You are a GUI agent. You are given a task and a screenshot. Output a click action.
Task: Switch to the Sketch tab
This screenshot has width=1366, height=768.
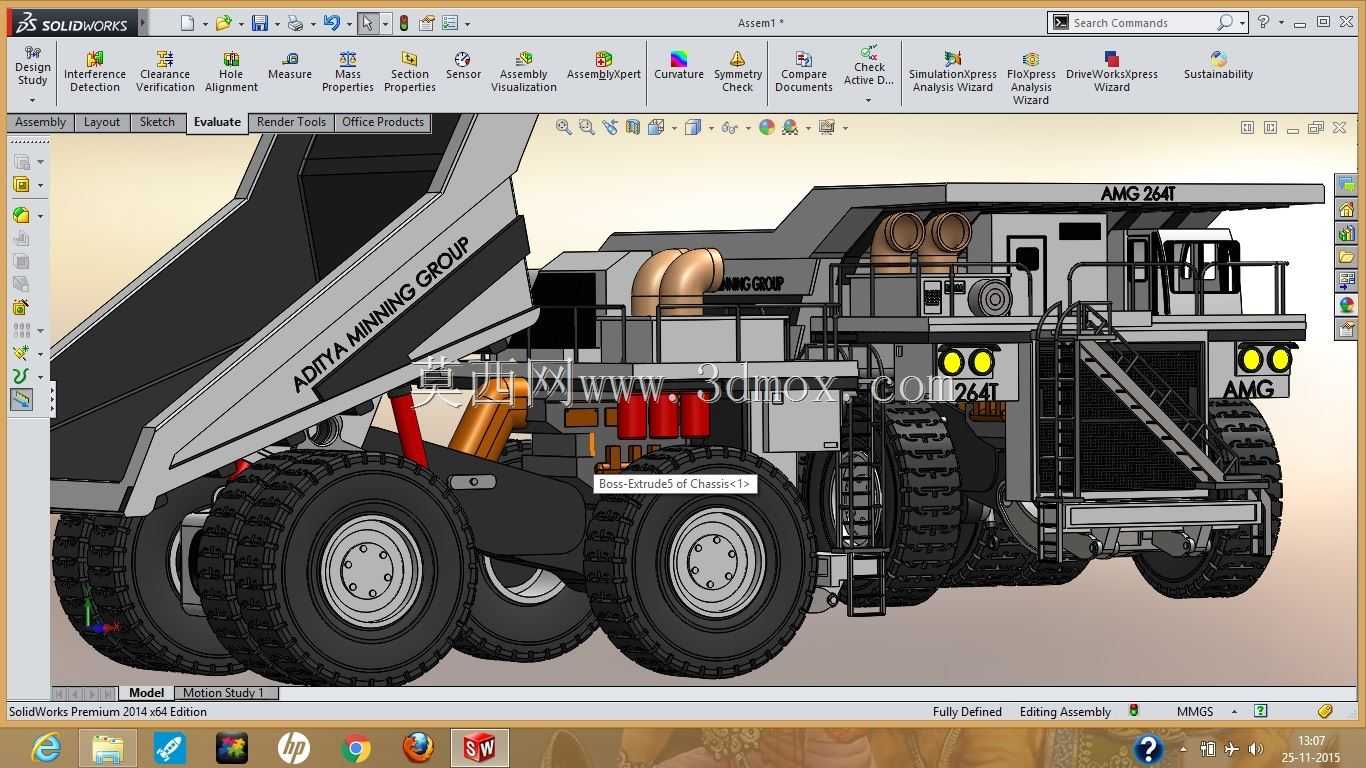(157, 122)
